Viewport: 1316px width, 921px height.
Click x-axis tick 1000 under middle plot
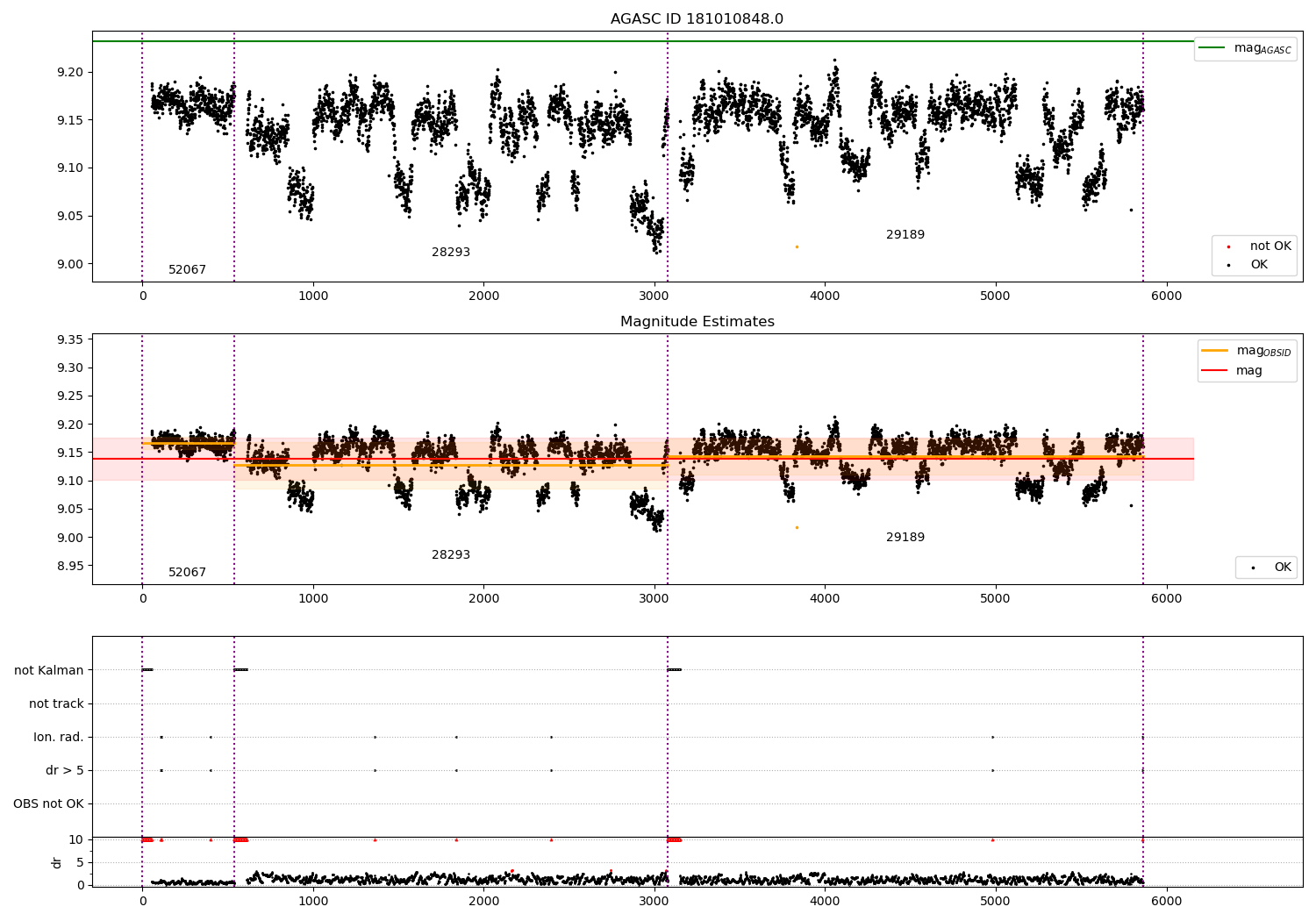tap(313, 598)
